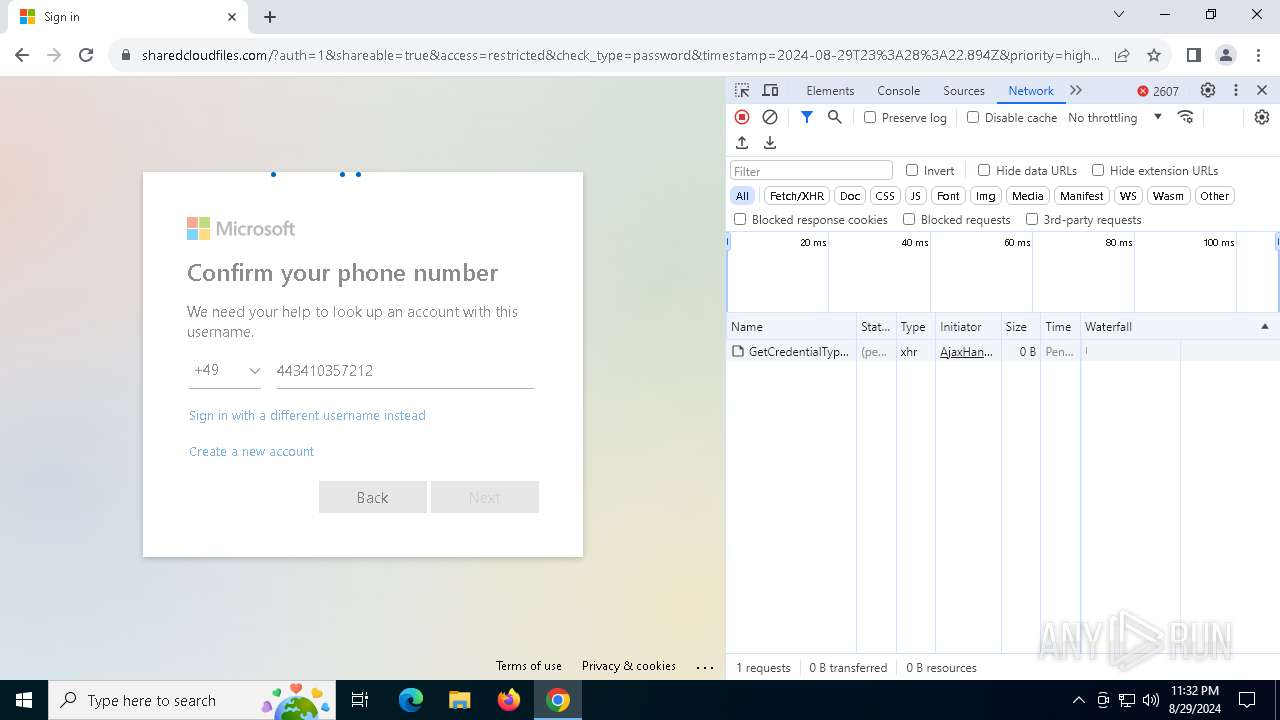Viewport: 1280px width, 720px height.
Task: Switch to the Console tab
Action: coord(898,90)
